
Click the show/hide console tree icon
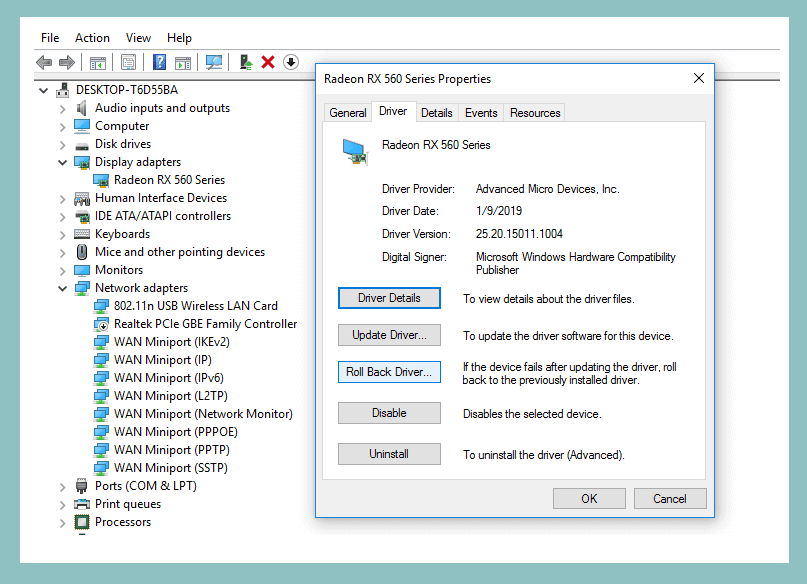point(98,62)
